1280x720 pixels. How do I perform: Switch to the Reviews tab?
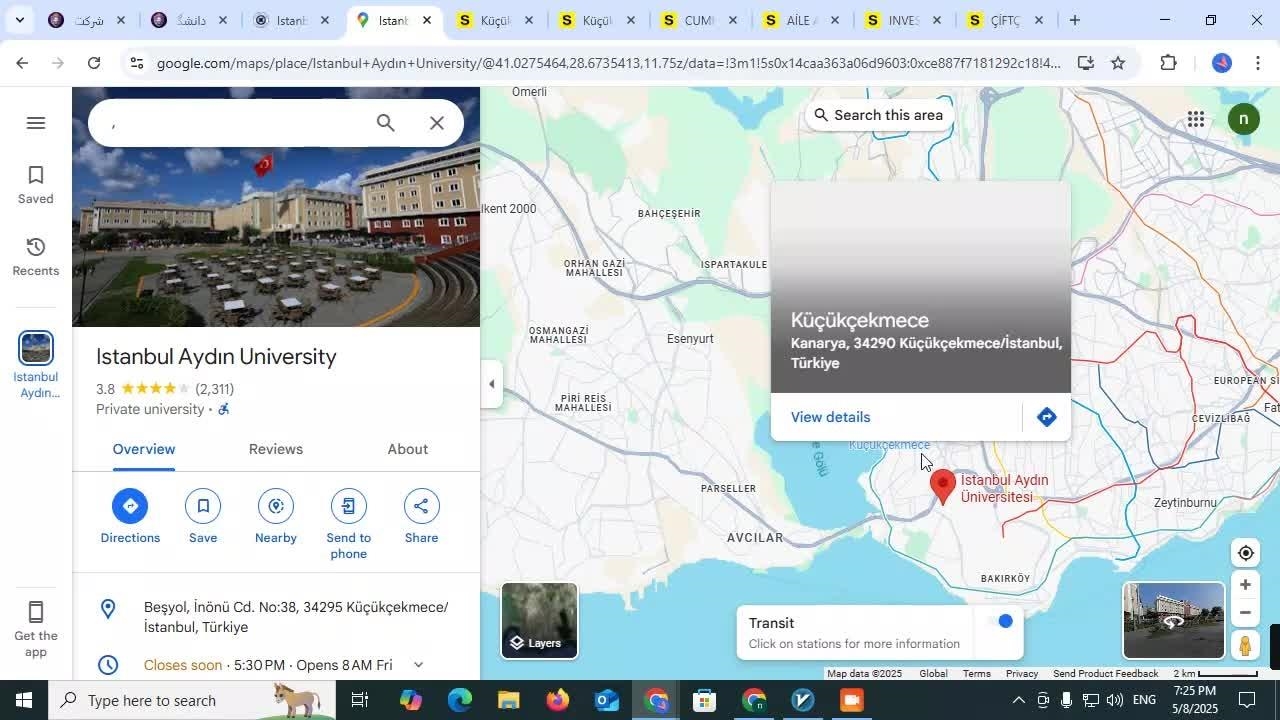point(275,449)
